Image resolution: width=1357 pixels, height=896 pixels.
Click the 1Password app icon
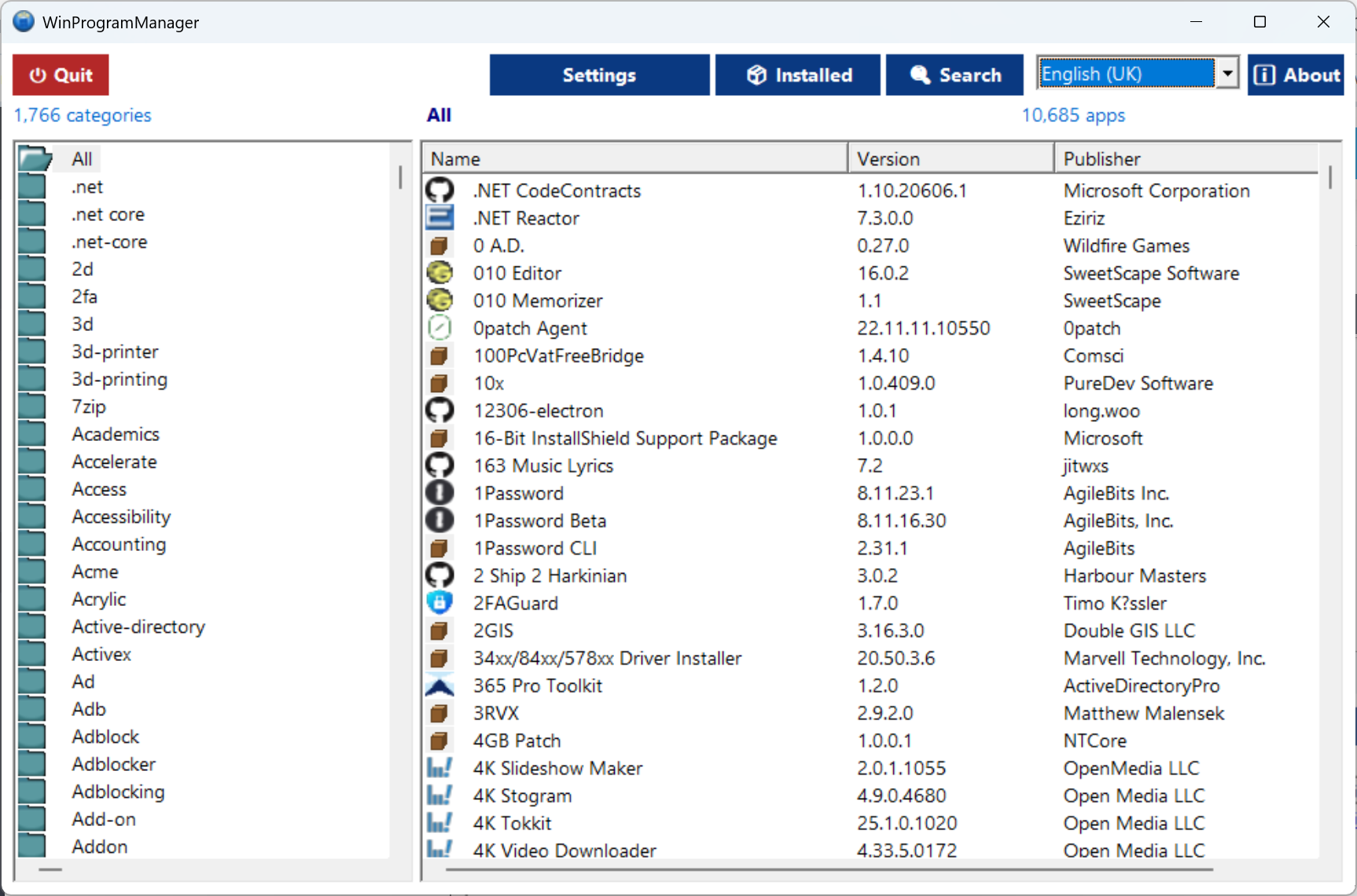[439, 493]
